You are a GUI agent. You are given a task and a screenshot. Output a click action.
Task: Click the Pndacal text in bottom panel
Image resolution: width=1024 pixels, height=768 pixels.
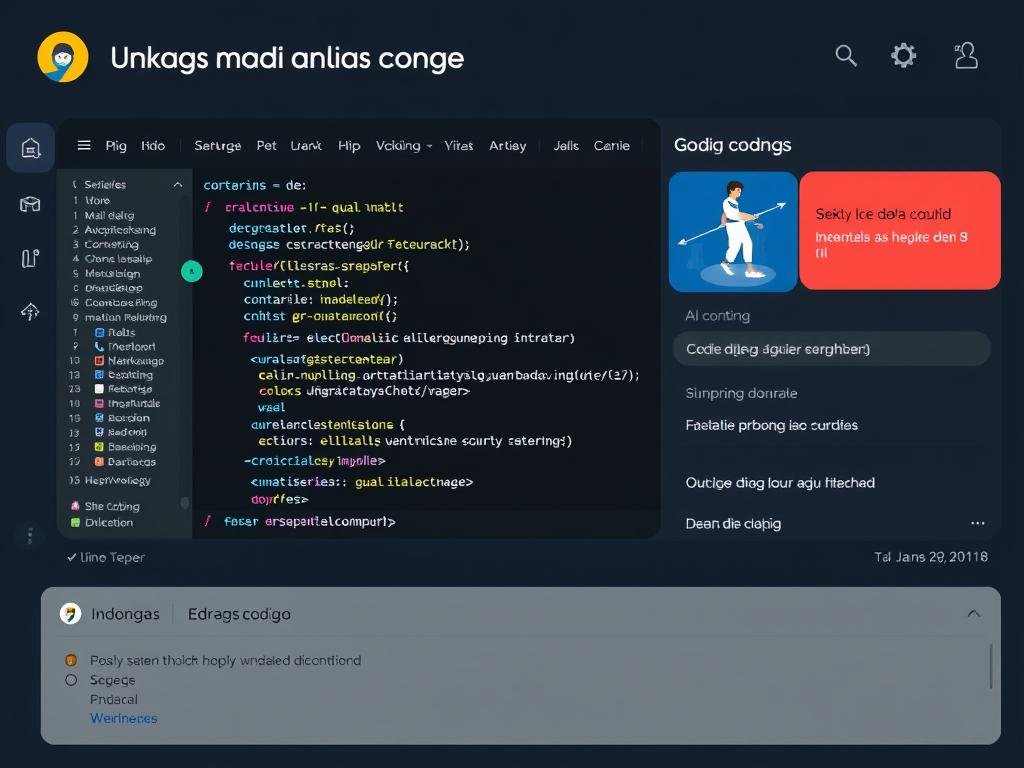point(114,699)
